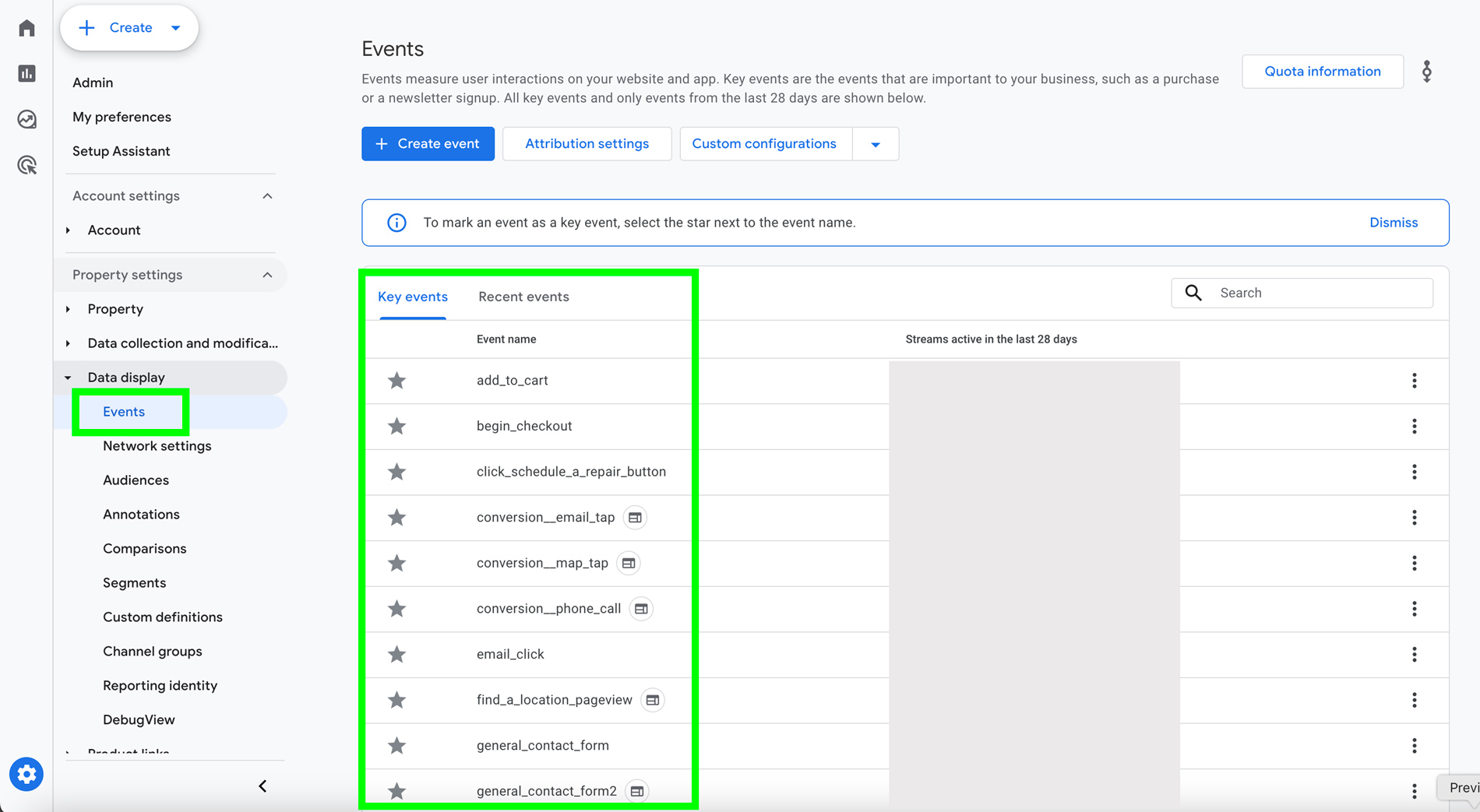Open Explore via the trend-line icon
Screen dimensions: 1480x812
coord(26,119)
